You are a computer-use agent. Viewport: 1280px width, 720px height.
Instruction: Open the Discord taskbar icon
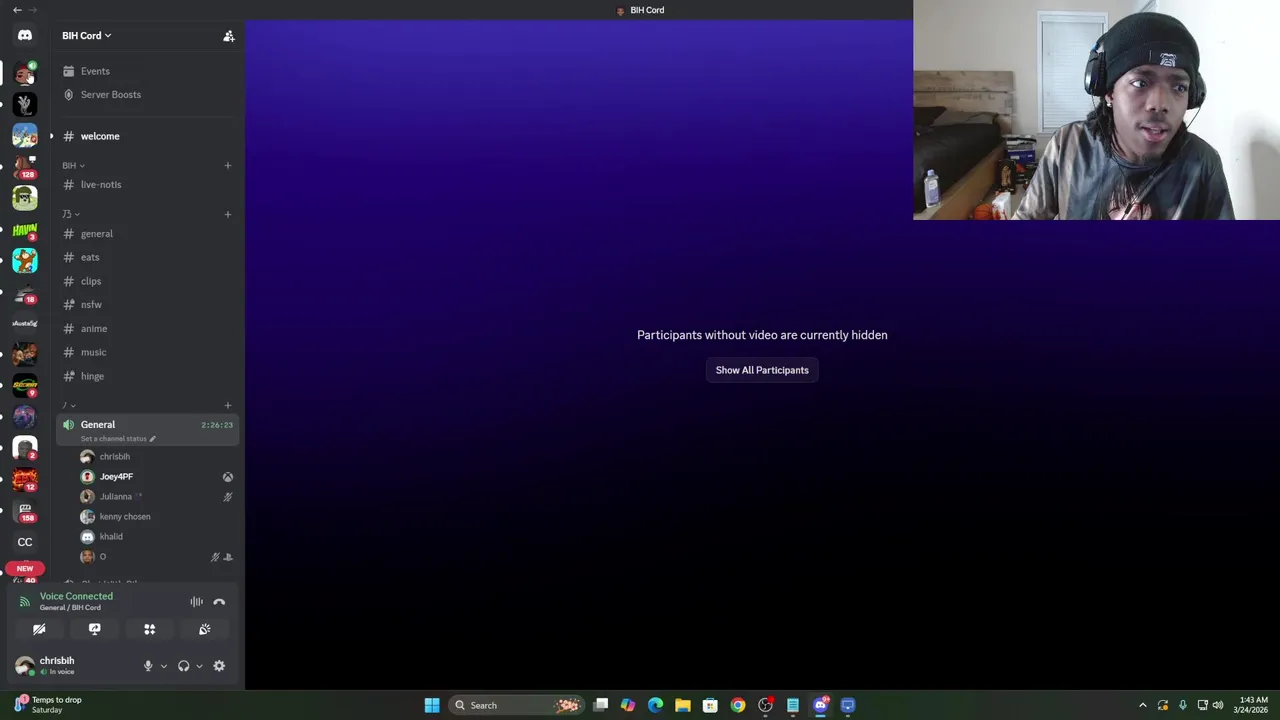tap(821, 705)
